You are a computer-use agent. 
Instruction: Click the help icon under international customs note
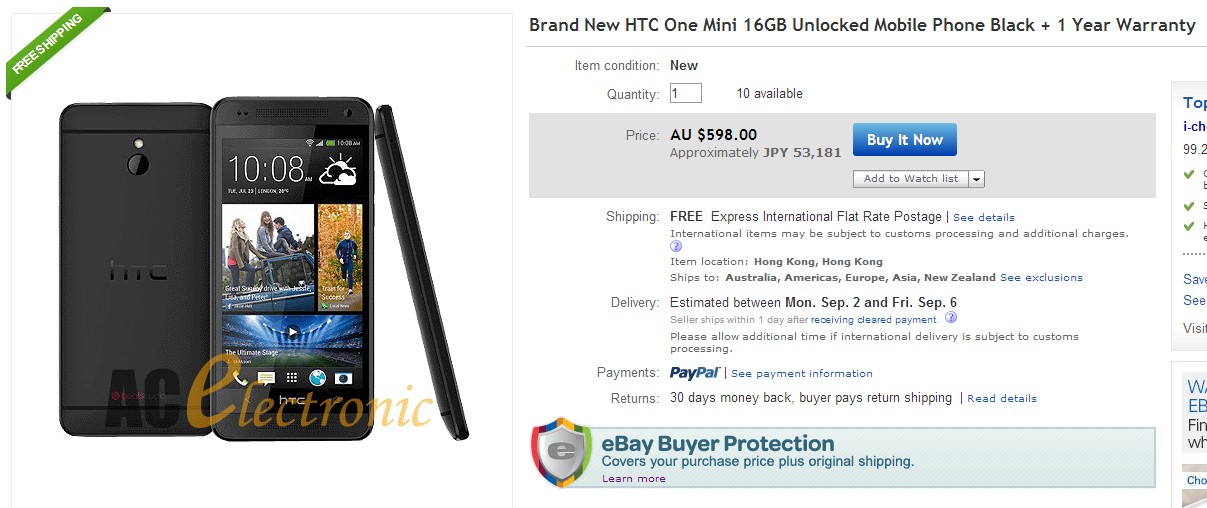tap(676, 246)
